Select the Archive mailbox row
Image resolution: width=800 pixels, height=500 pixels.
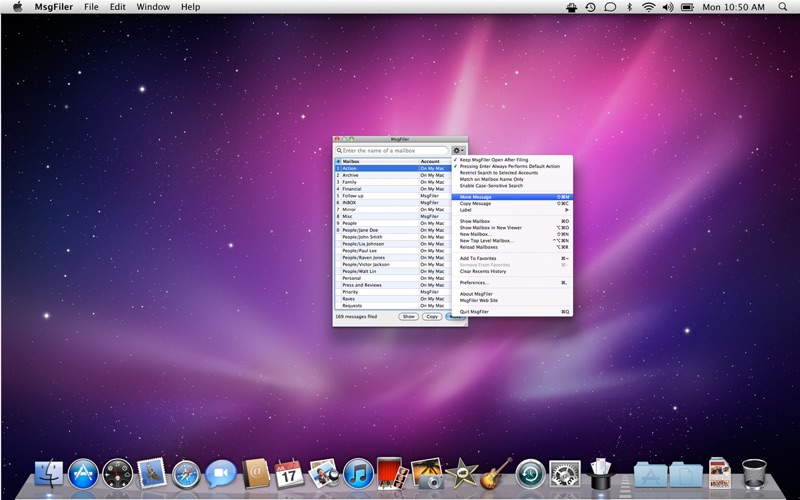[x=393, y=175]
